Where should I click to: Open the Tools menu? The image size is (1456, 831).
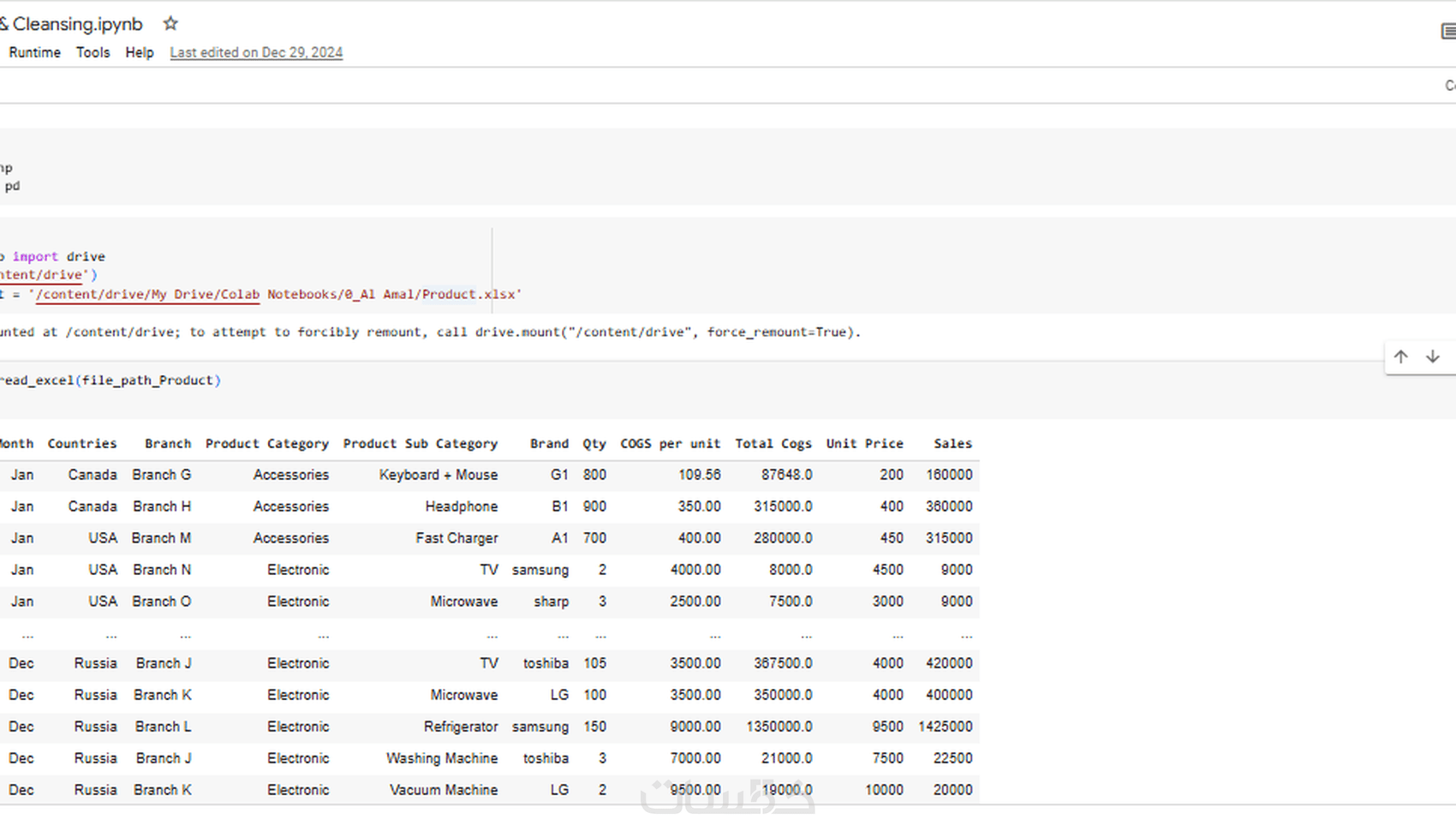click(92, 52)
